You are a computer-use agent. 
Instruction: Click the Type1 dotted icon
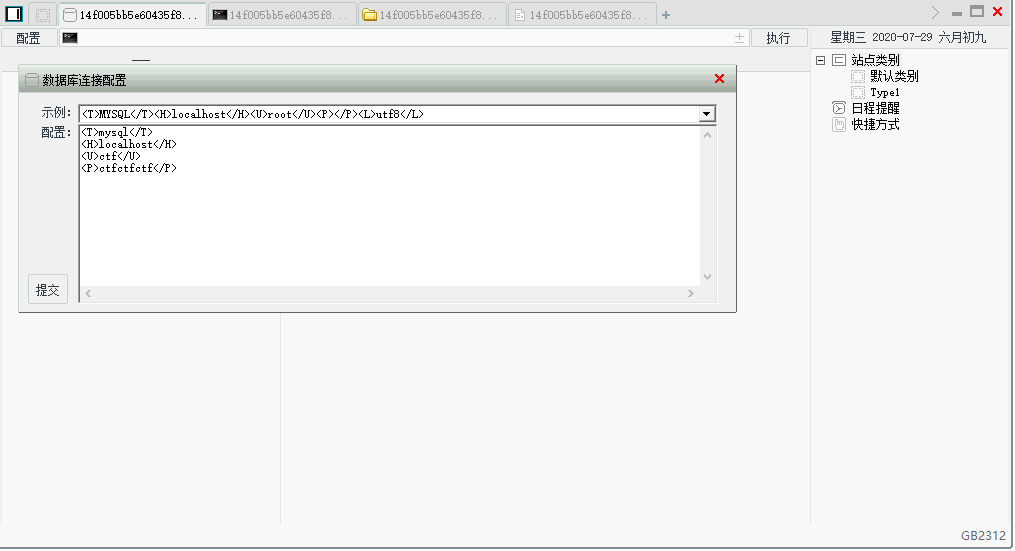[x=858, y=93]
